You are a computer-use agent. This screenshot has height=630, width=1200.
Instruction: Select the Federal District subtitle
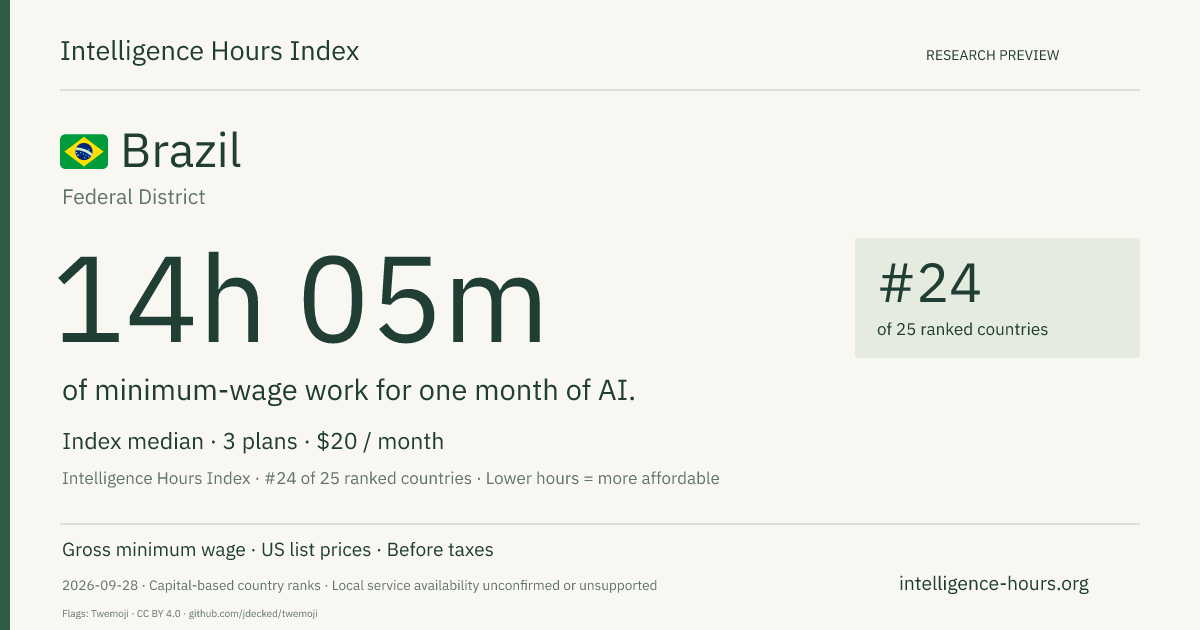(x=134, y=197)
